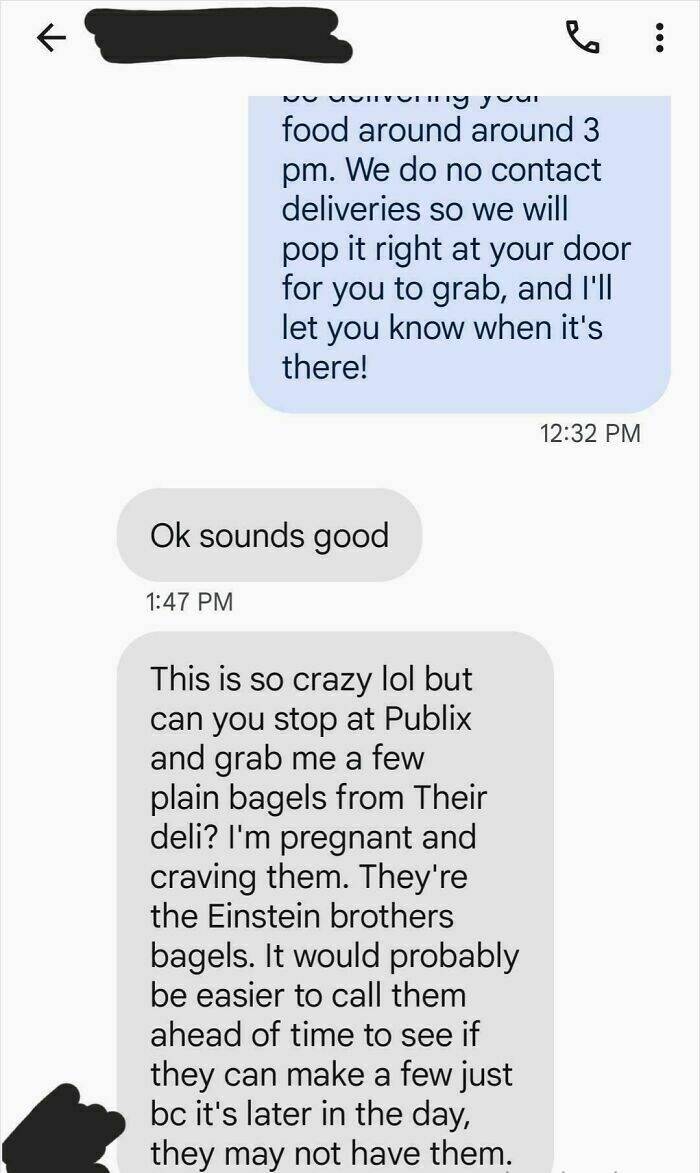Tap the line "This is so crazy lol but"

pos(311,679)
